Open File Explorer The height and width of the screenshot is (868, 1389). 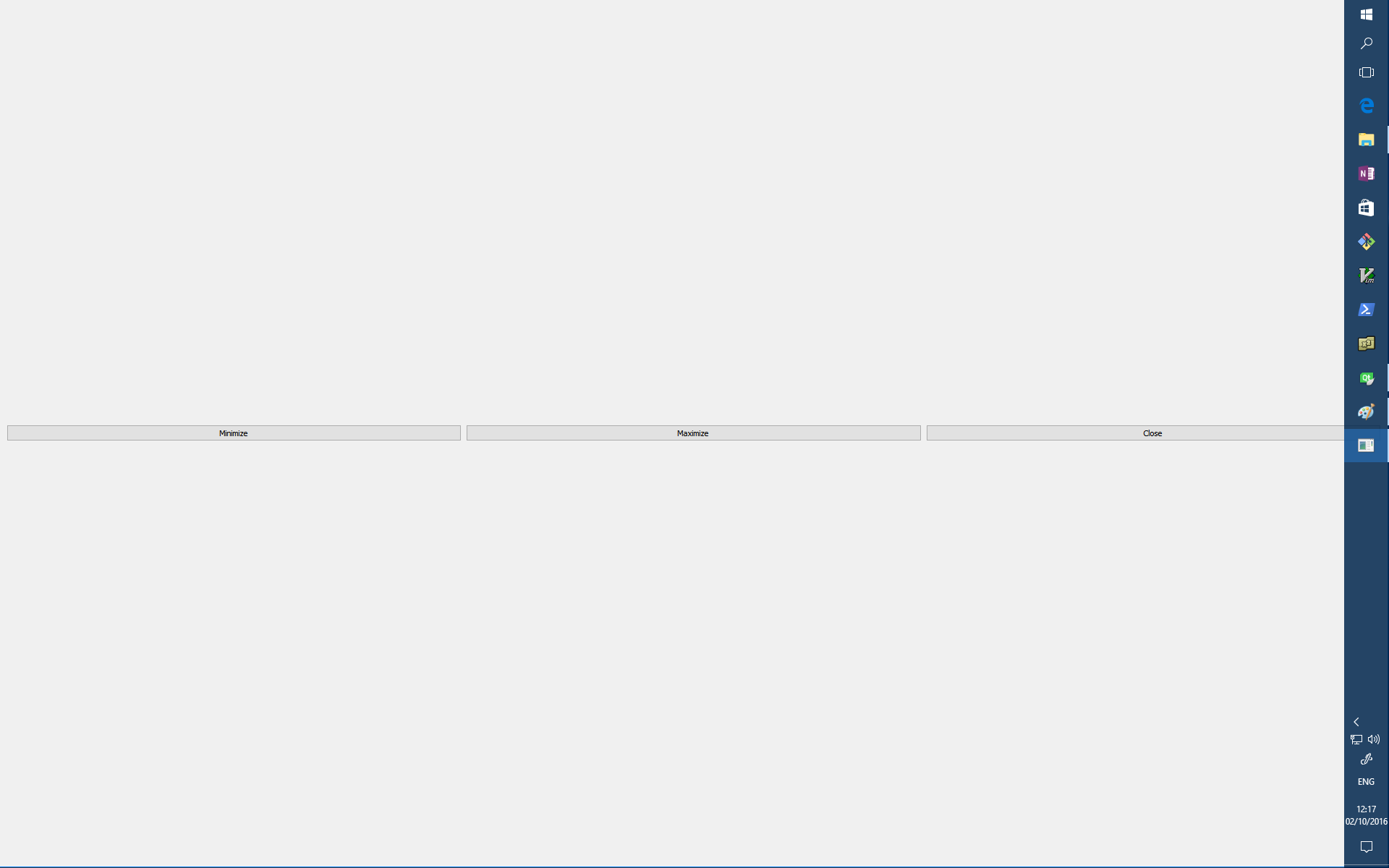point(1366,139)
